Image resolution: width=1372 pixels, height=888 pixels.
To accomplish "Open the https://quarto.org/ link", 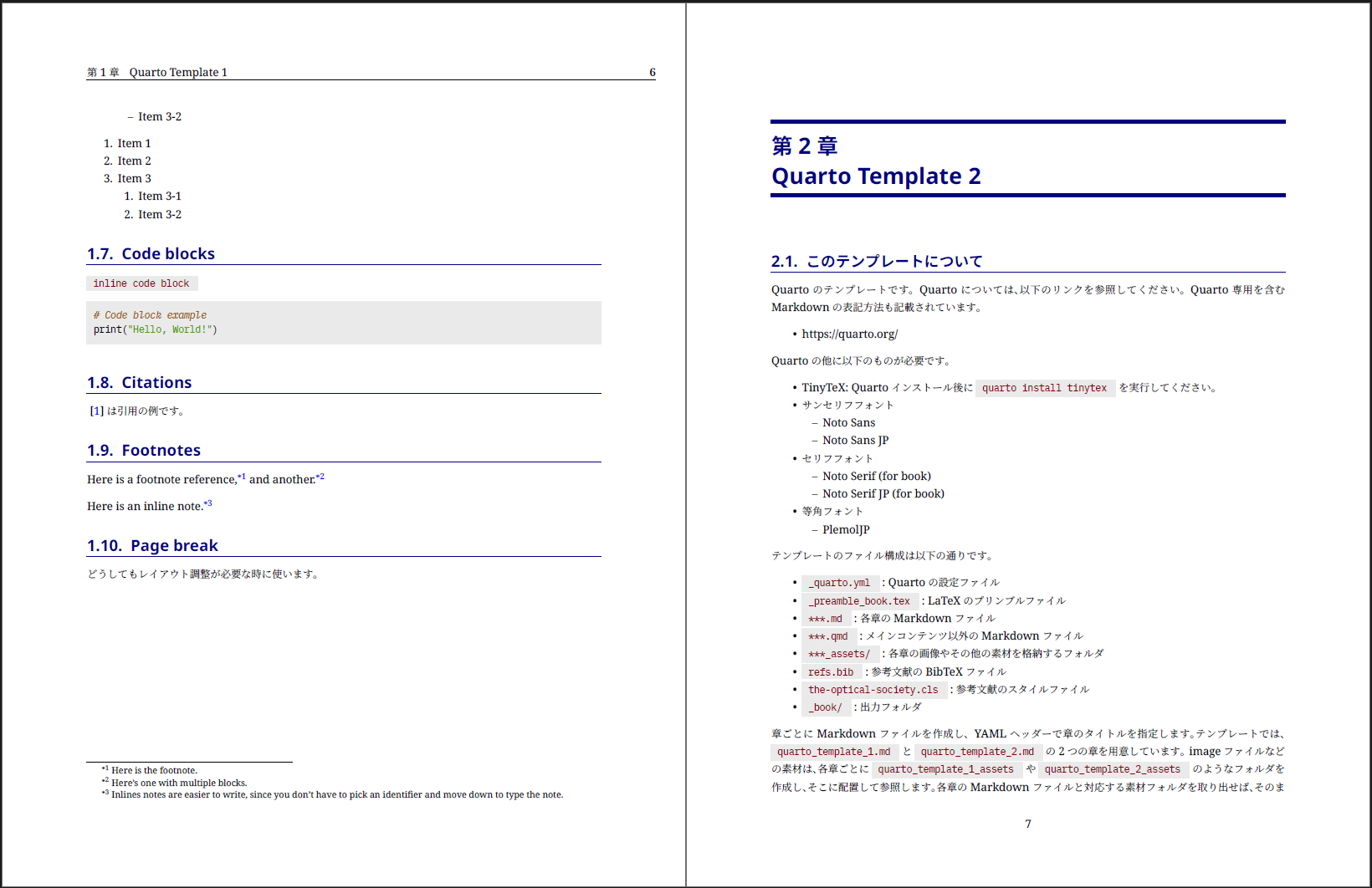I will 849,334.
